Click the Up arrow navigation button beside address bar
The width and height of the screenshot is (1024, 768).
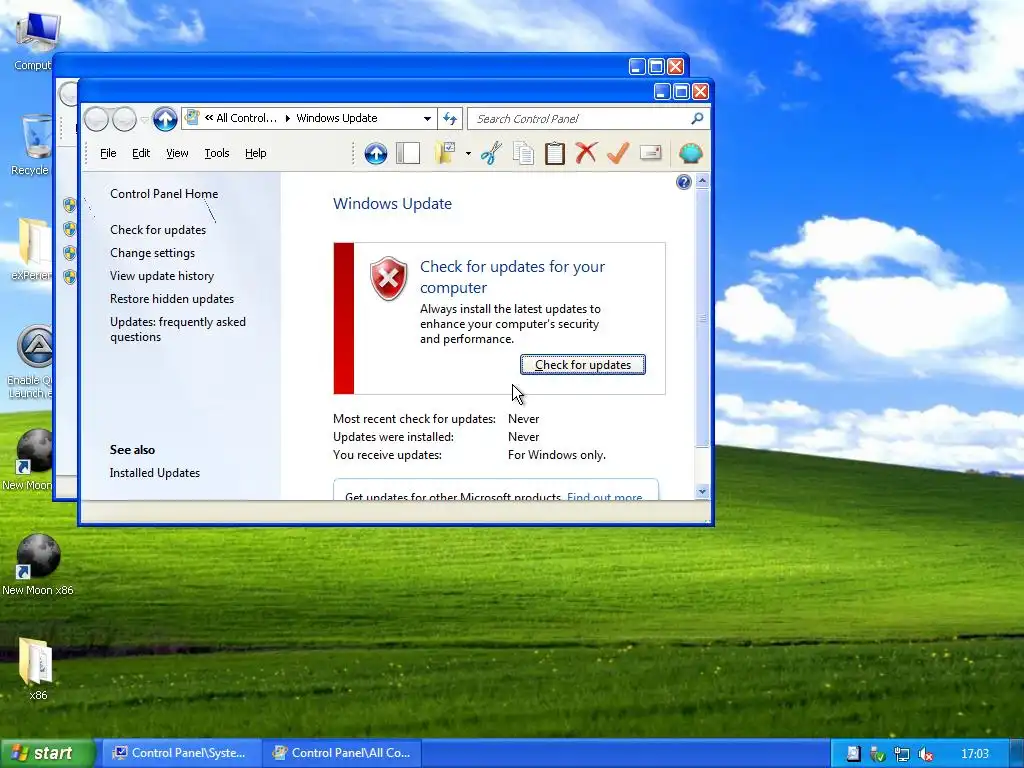point(165,119)
